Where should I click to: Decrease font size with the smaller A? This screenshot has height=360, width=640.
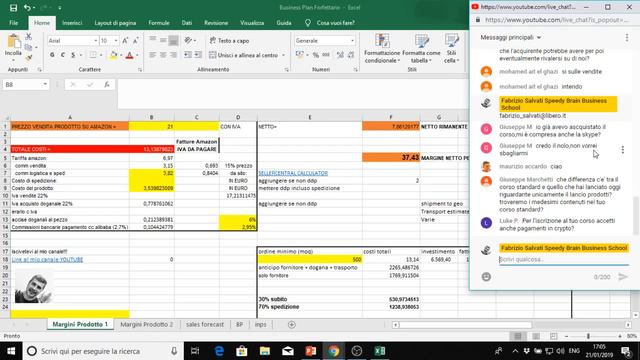[136, 40]
